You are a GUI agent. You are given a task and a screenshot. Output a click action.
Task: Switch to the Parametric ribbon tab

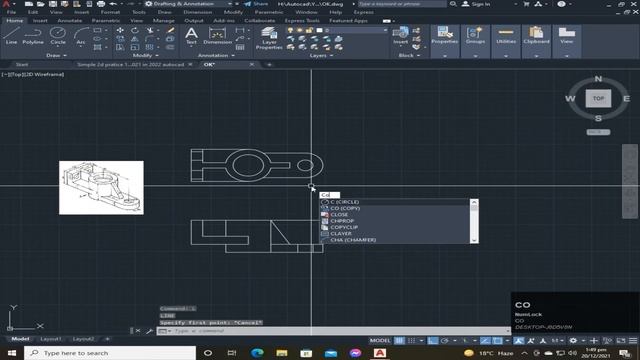click(x=106, y=20)
